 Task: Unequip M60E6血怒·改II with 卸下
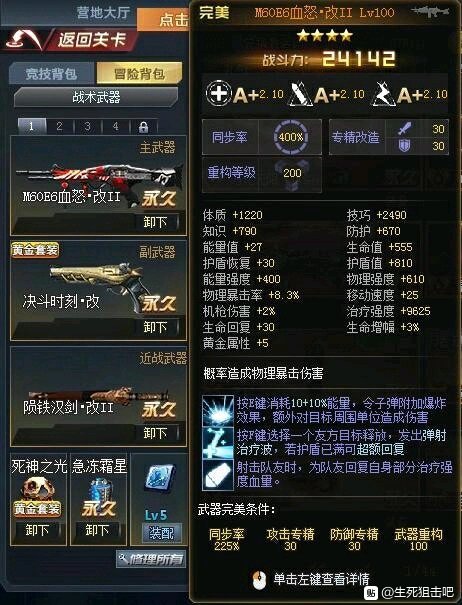[156, 222]
